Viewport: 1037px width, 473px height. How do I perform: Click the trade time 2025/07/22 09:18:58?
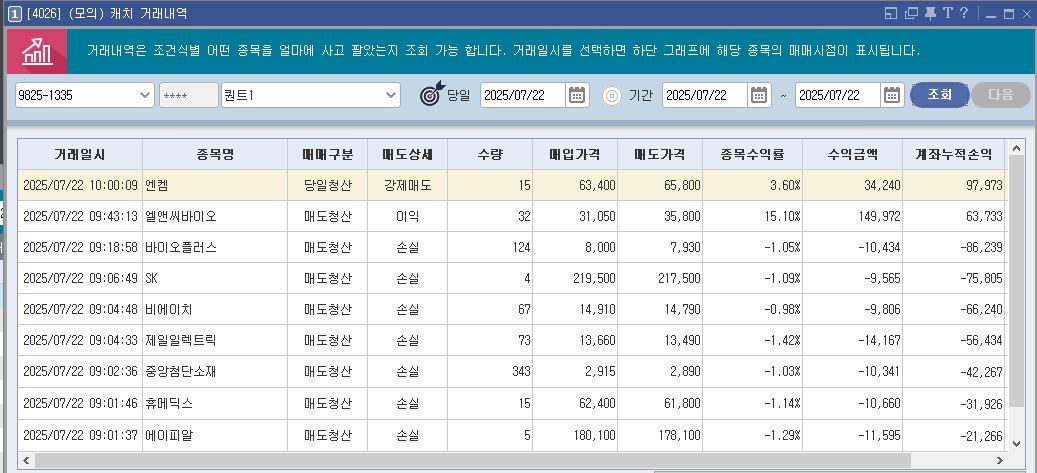coord(80,247)
